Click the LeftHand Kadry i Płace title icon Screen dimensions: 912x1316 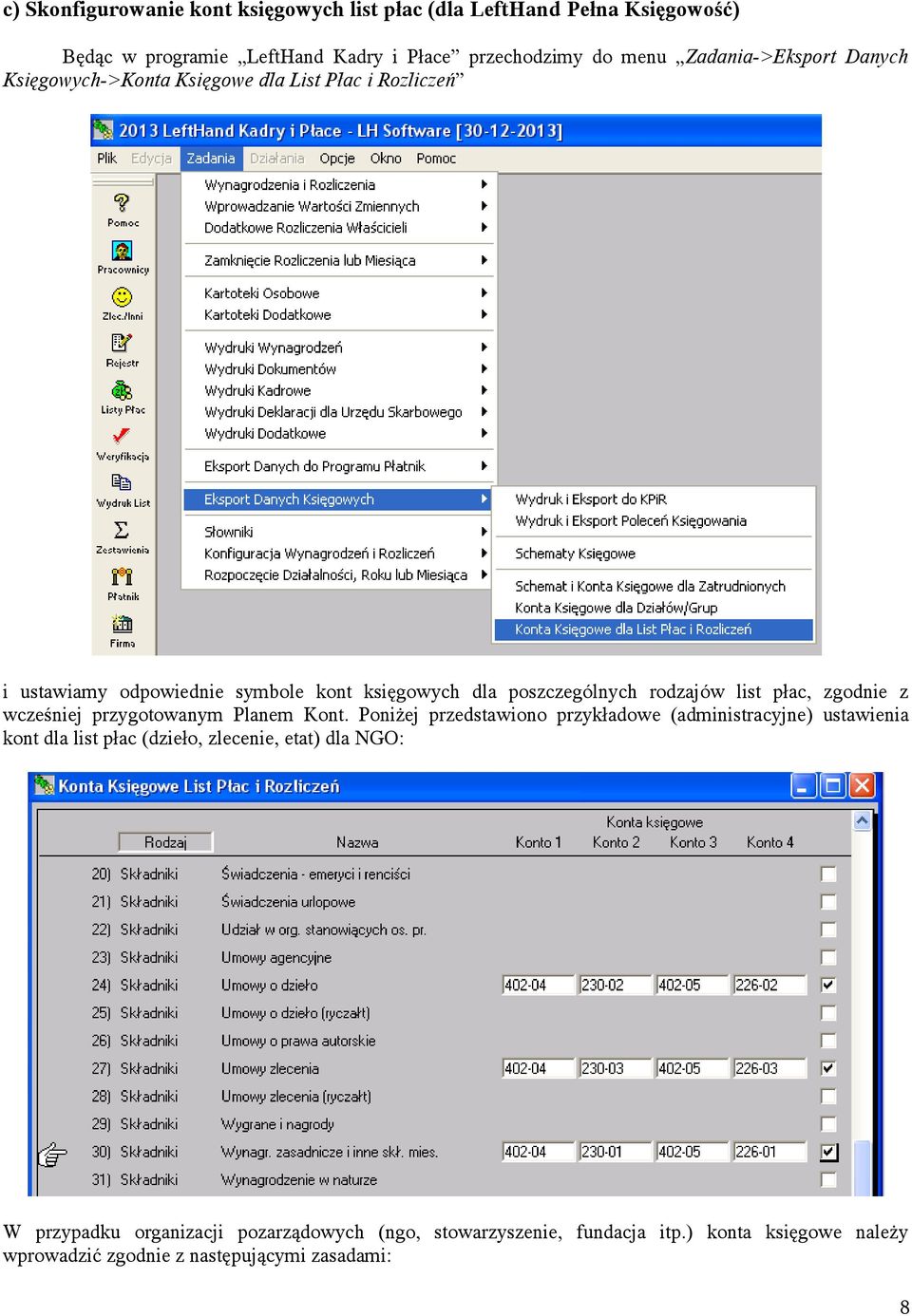click(103, 130)
